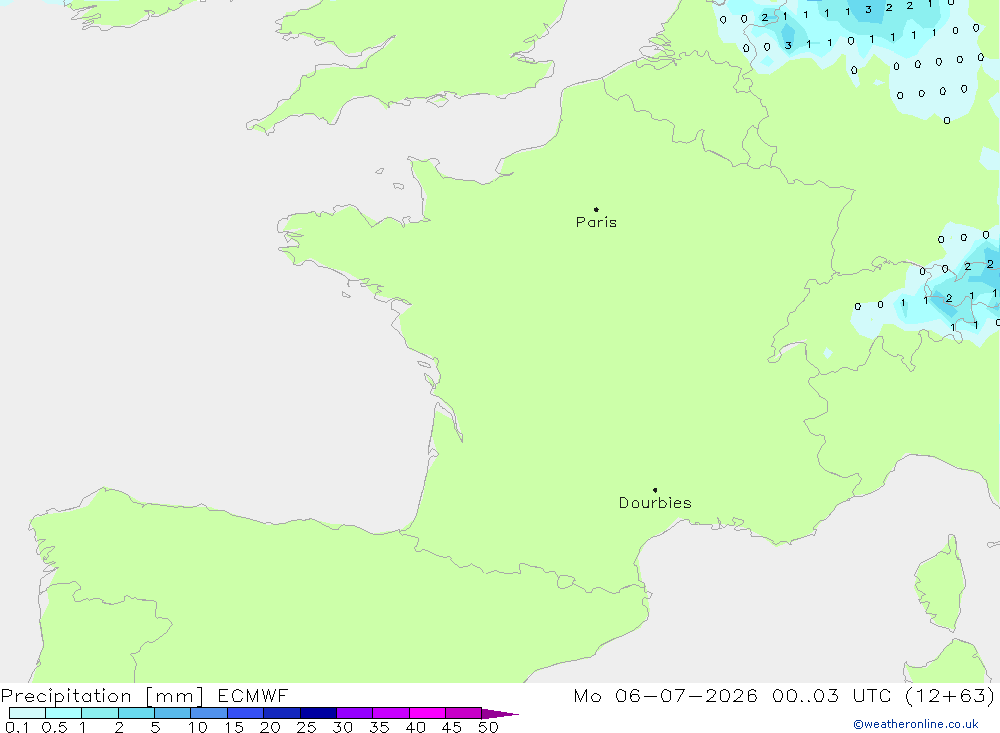Click the '0.5' legend scale label
The height and width of the screenshot is (733, 1000).
pos(54,727)
